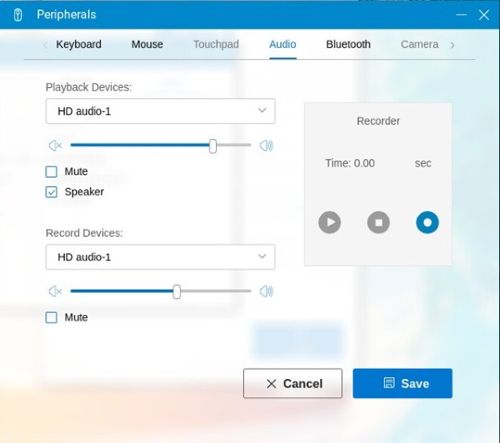This screenshot has width=500, height=443.
Task: Click the recorder stop button
Action: coord(378,222)
